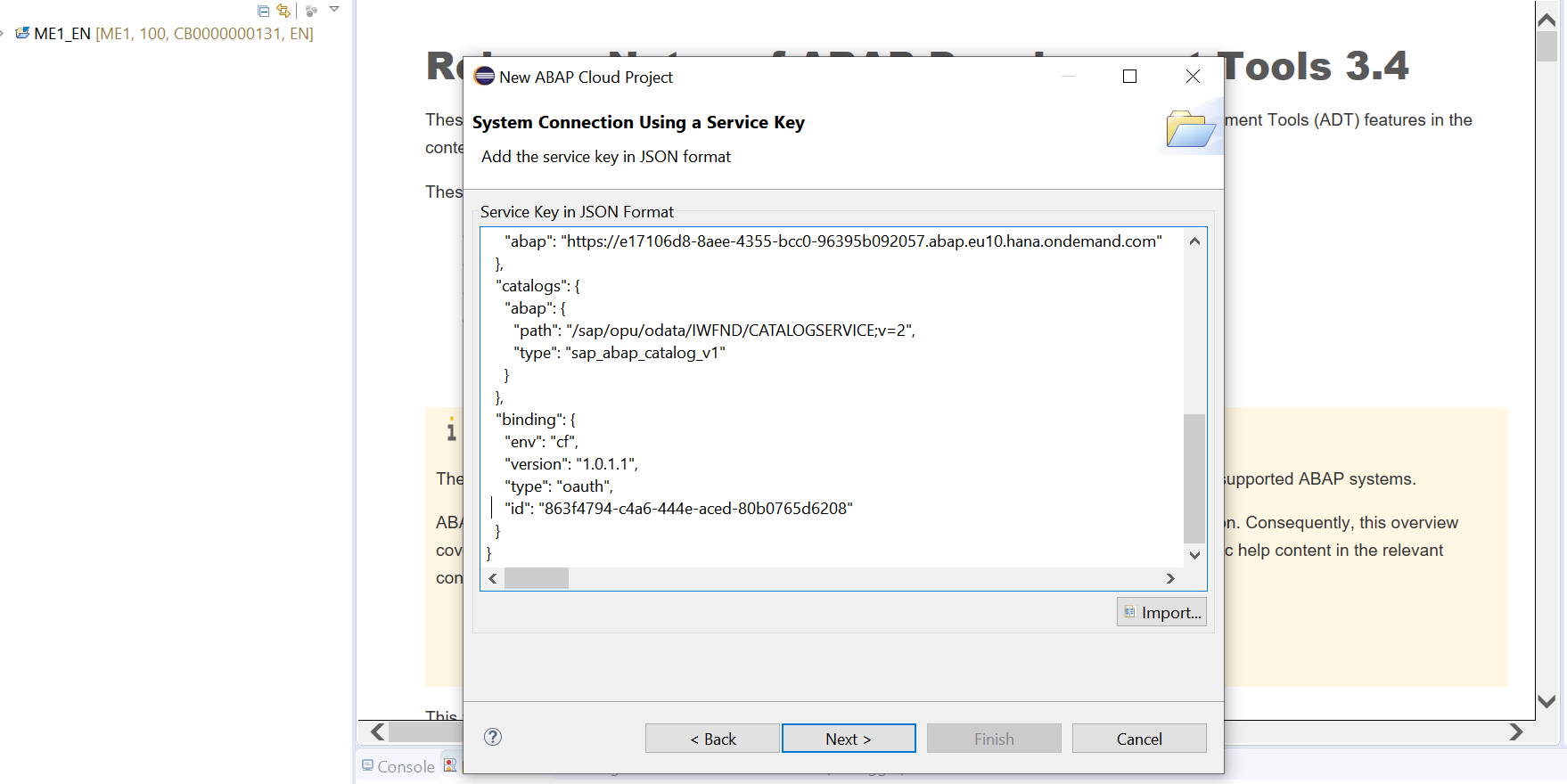Screen dimensions: 1567x784
Task: Select the ME1_EN project icon in tree
Action: click(22, 33)
